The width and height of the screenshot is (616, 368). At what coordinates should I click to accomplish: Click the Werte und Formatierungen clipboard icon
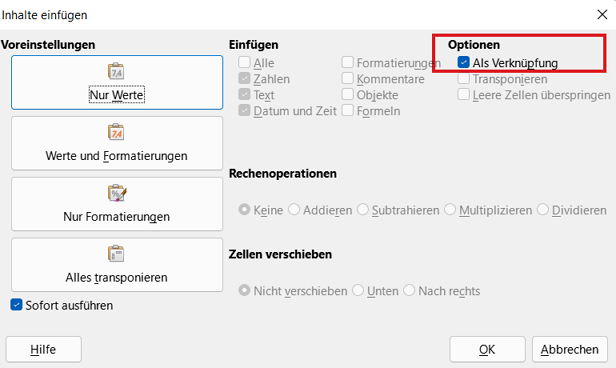(116, 132)
